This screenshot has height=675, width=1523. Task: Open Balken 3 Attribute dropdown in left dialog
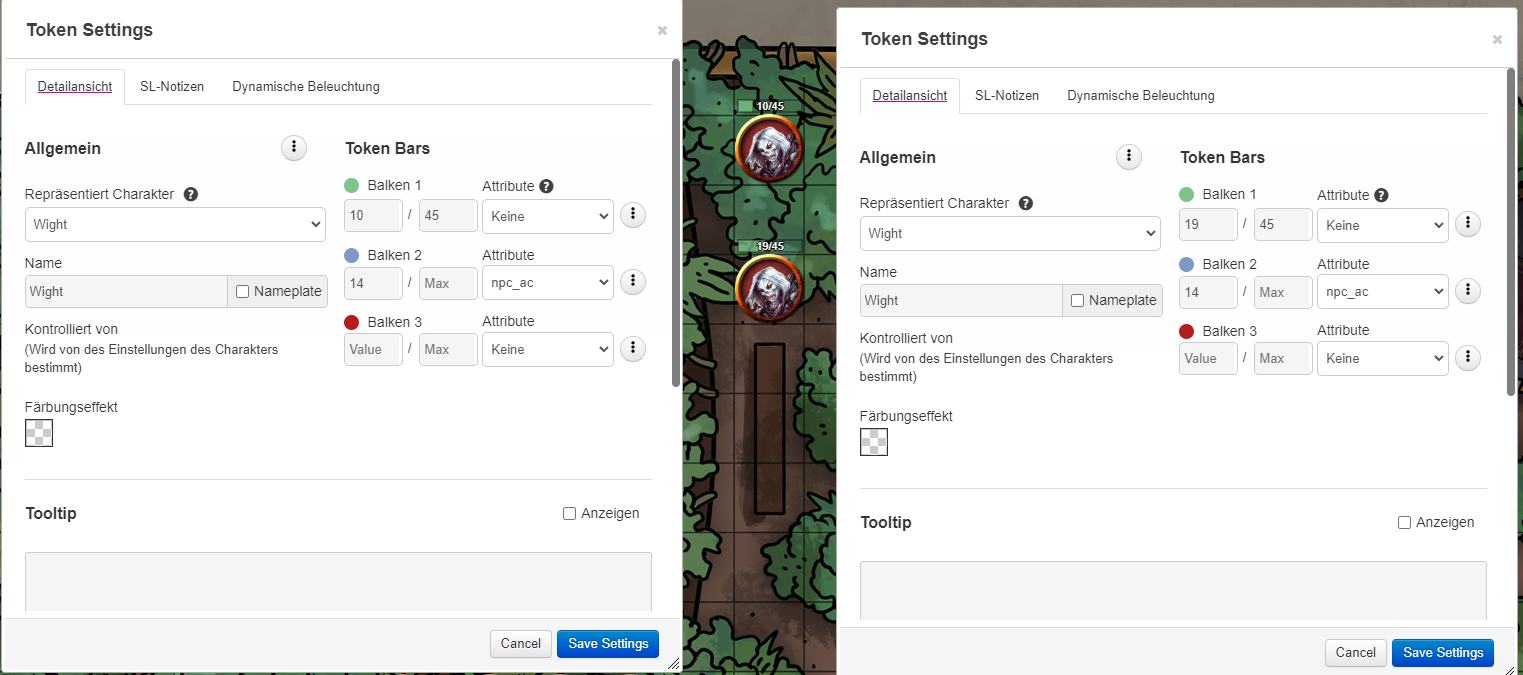click(x=547, y=350)
